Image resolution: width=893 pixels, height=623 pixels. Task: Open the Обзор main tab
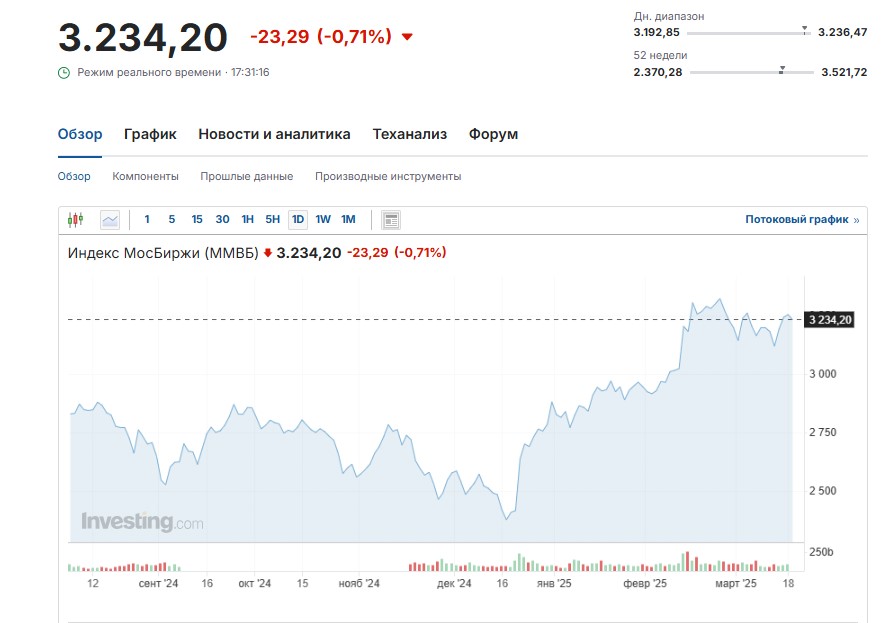coord(80,134)
